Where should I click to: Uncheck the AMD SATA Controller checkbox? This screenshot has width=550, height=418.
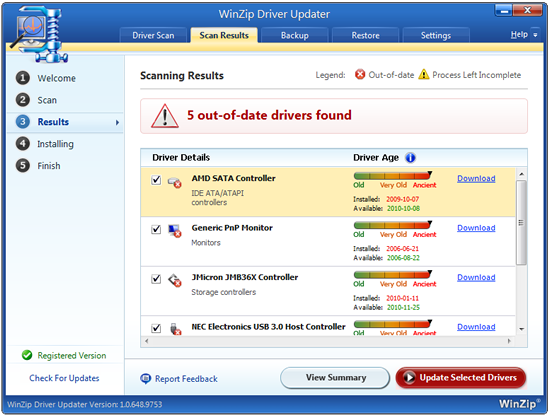click(156, 180)
